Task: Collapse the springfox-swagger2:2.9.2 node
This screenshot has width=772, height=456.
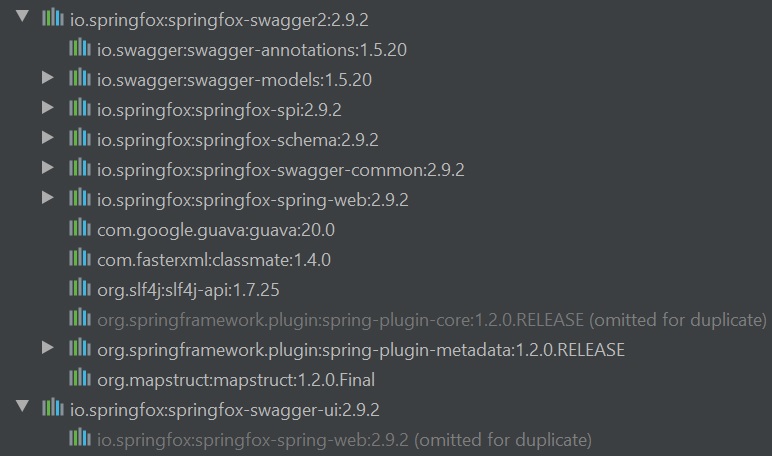Action: [22, 19]
